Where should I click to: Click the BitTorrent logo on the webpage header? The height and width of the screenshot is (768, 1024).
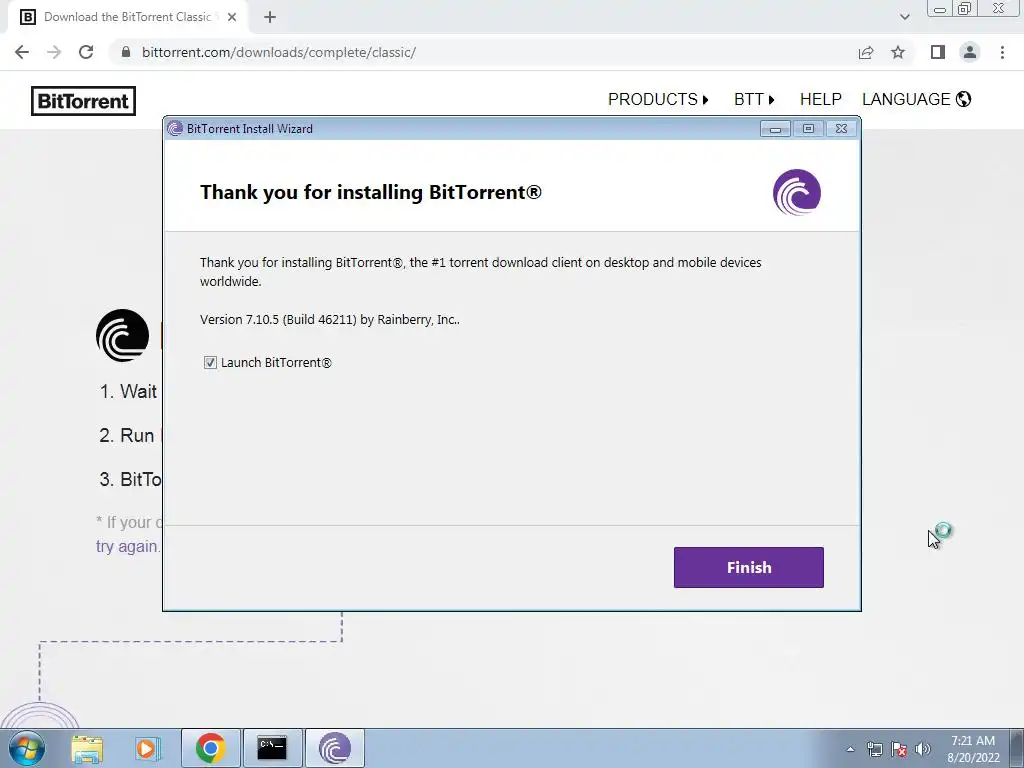[84, 101]
